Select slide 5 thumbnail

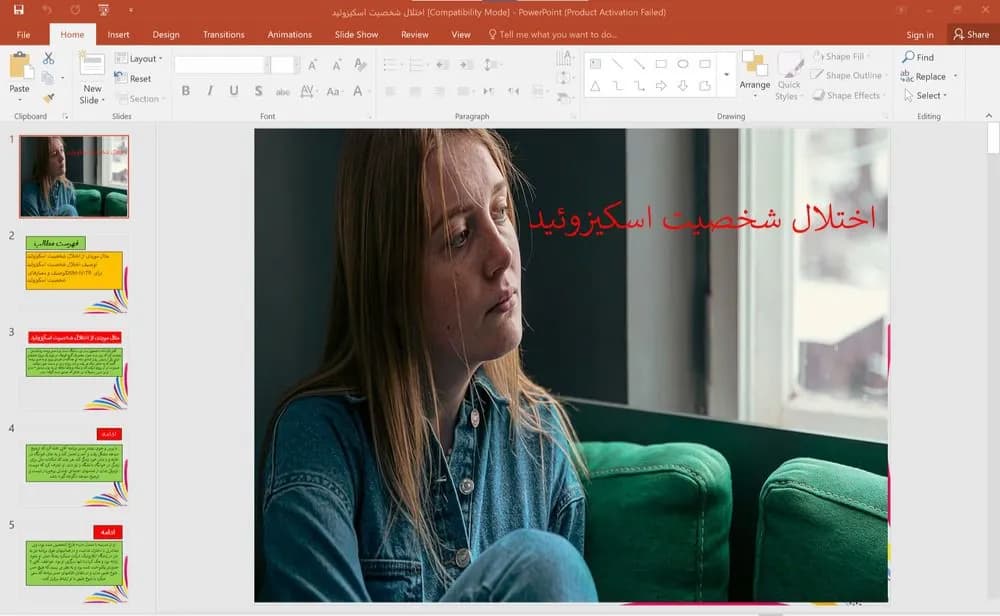74,562
